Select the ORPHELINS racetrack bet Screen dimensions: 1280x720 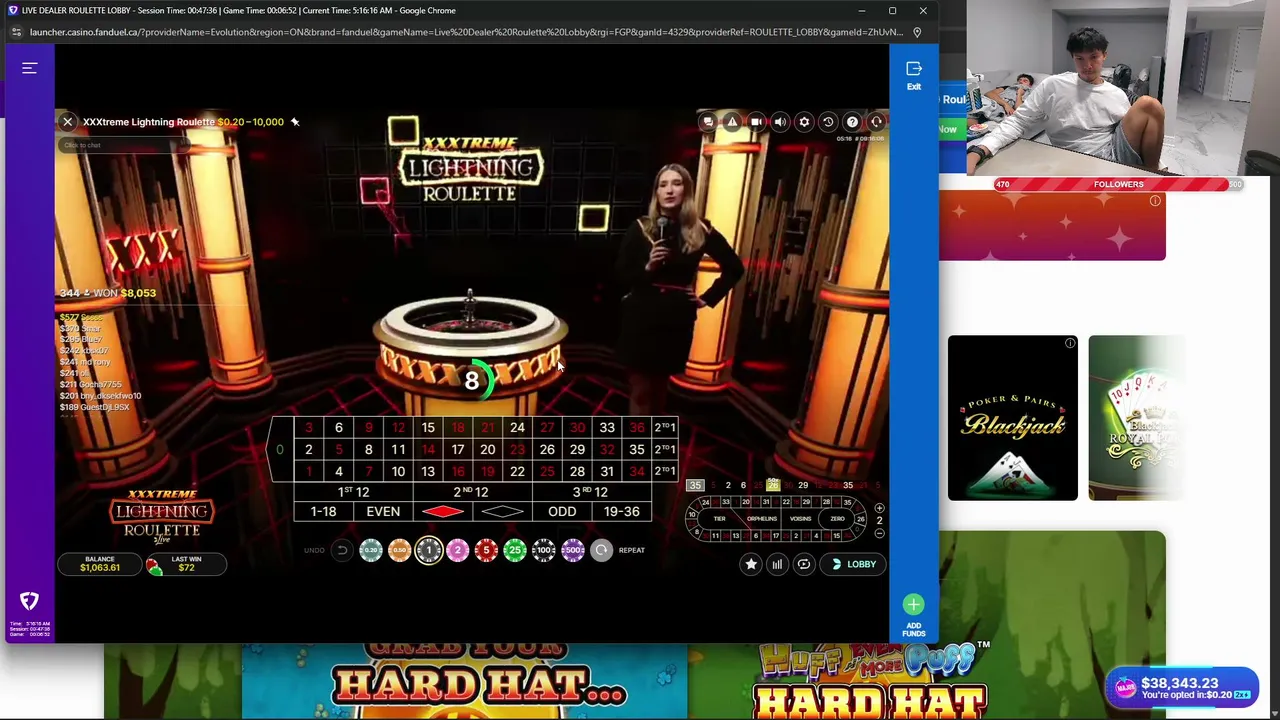click(762, 519)
